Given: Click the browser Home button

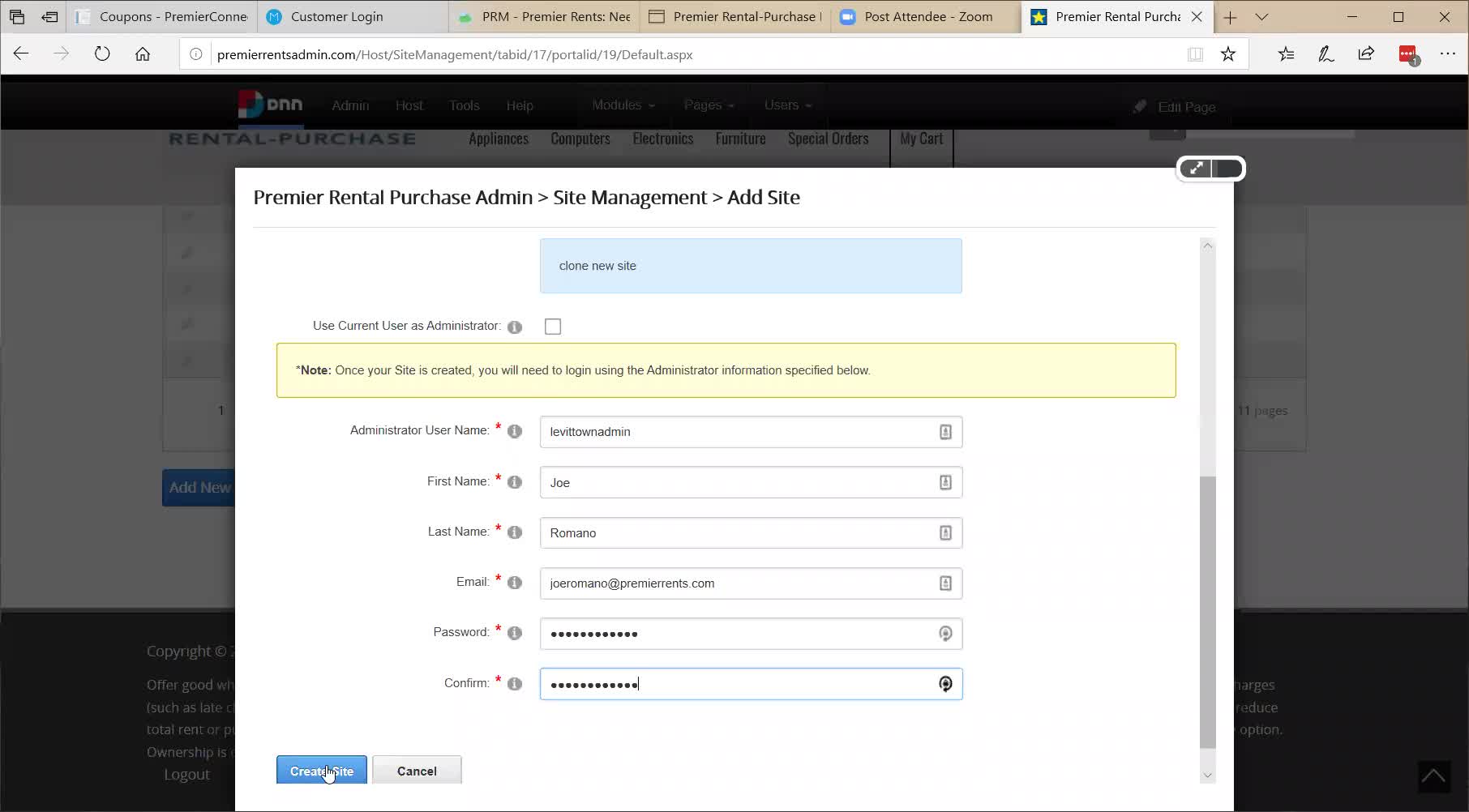Looking at the screenshot, I should click(x=143, y=54).
